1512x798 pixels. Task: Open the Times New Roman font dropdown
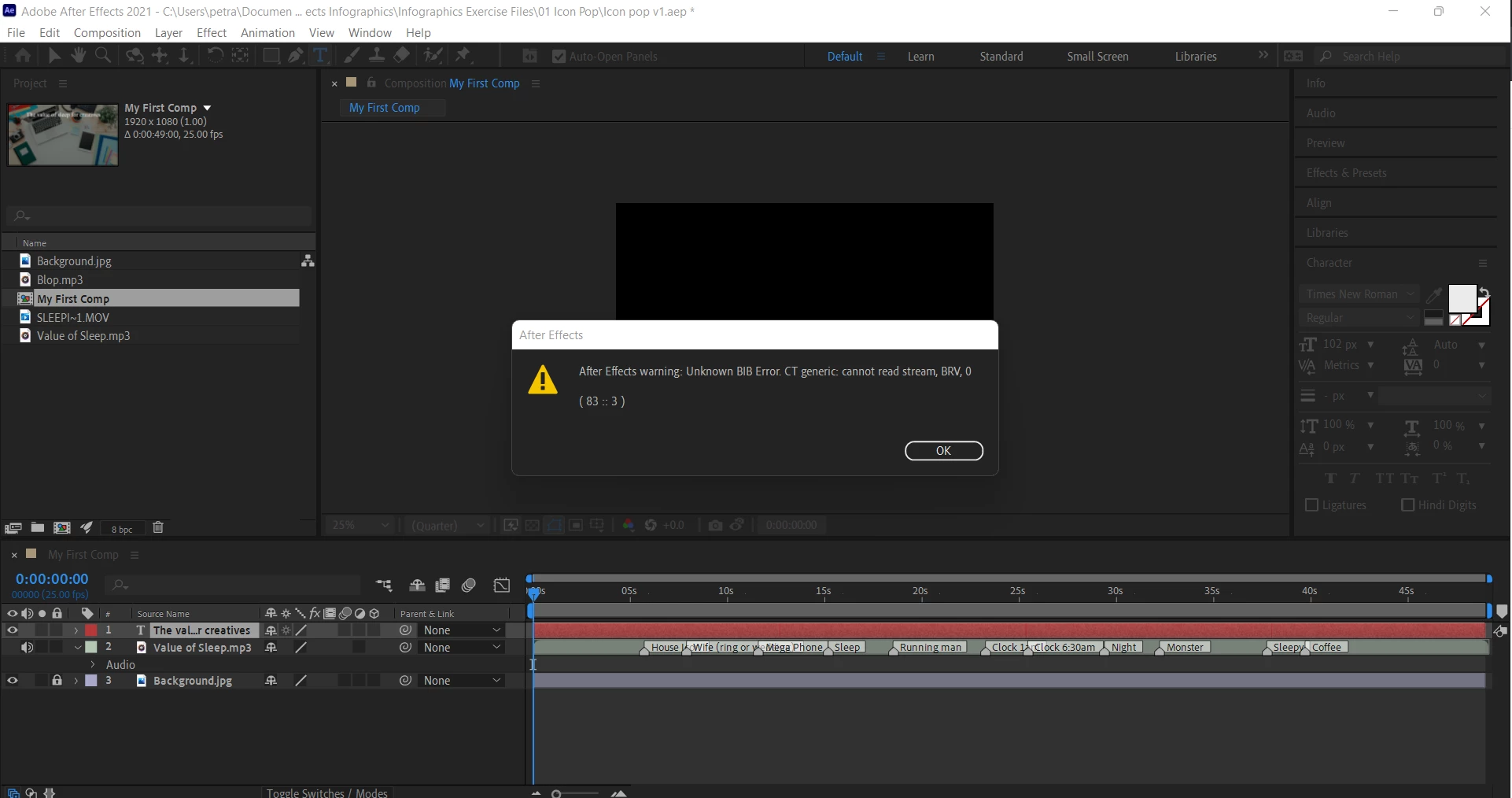point(1359,294)
